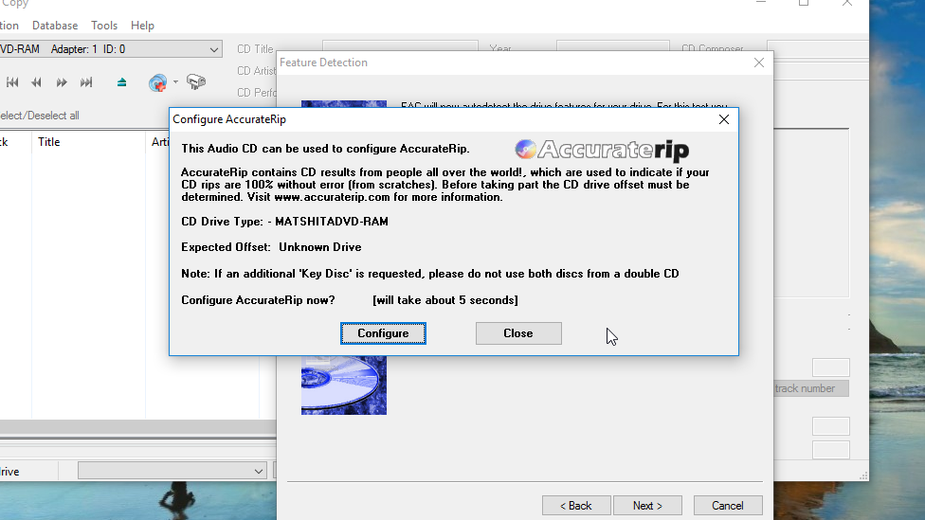Screen dimensions: 925x520
Task: Skip to previous track icon
Action: [x=12, y=83]
